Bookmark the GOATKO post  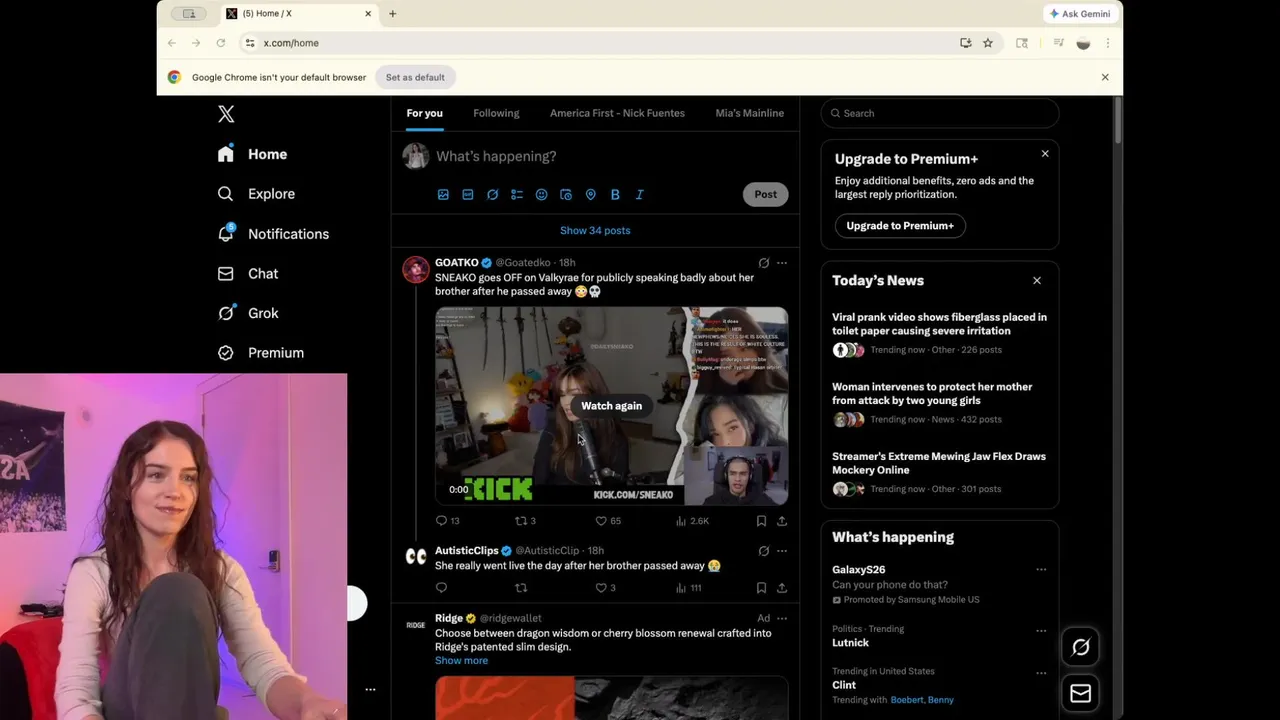click(x=761, y=521)
